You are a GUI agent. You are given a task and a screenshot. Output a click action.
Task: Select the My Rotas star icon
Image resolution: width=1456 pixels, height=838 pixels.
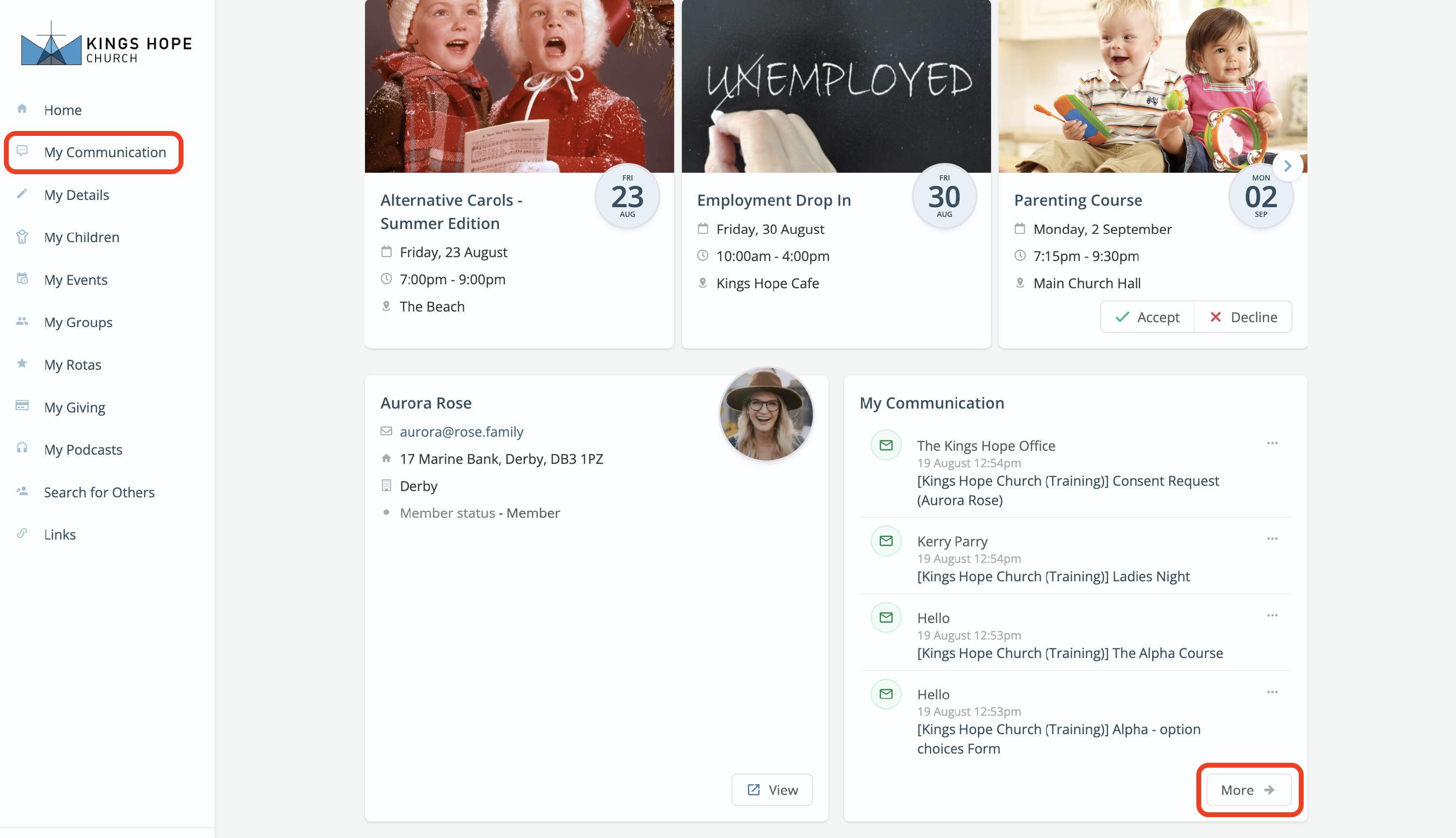(x=22, y=364)
